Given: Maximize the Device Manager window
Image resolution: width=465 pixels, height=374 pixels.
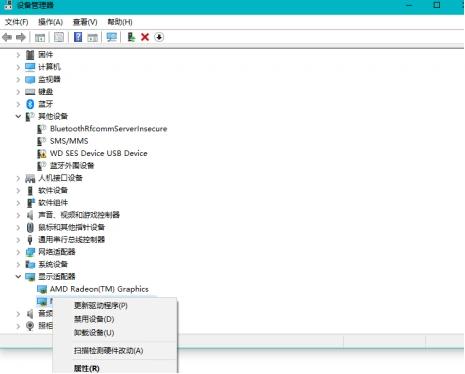Looking at the screenshot, I should 437,5.
